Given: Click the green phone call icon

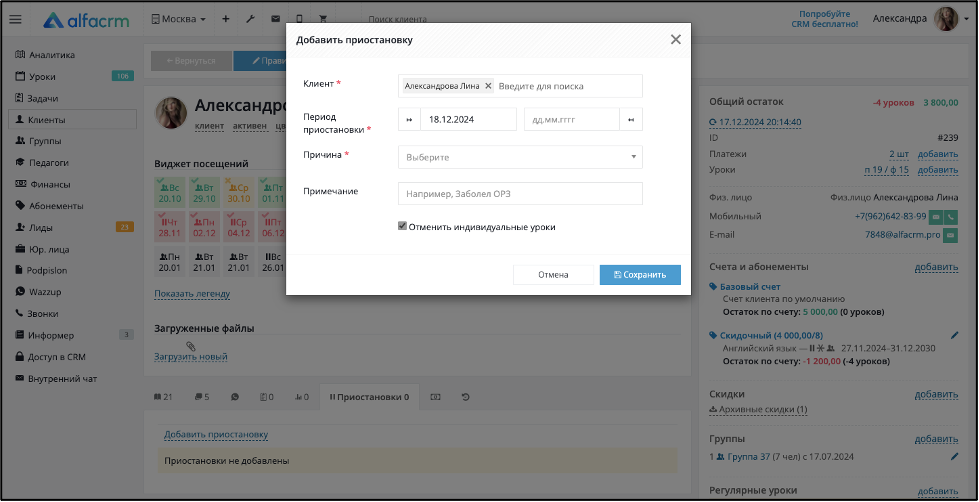Looking at the screenshot, I should 951,217.
